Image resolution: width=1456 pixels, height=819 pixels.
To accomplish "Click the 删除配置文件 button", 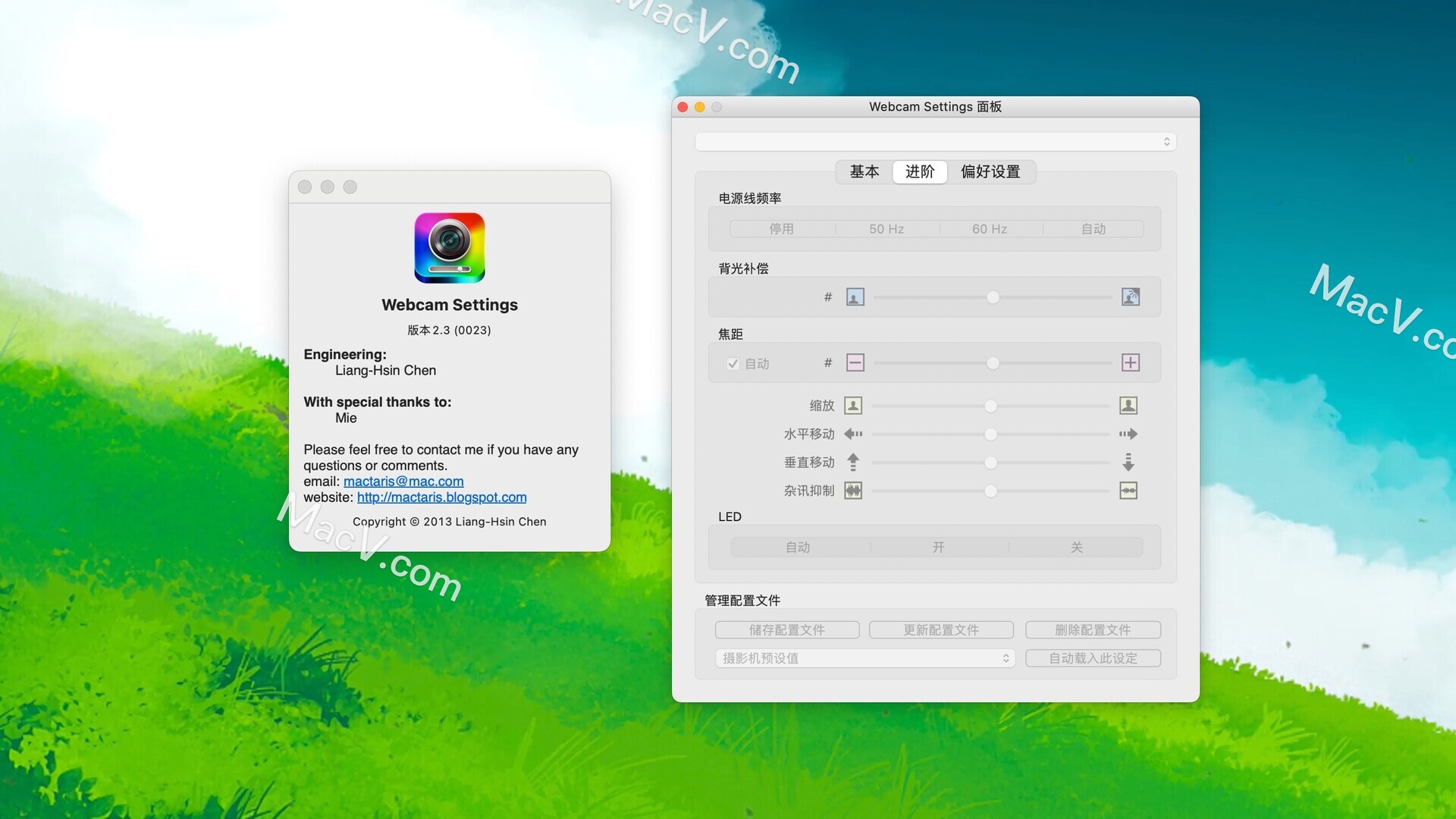I will pyautogui.click(x=1093, y=630).
